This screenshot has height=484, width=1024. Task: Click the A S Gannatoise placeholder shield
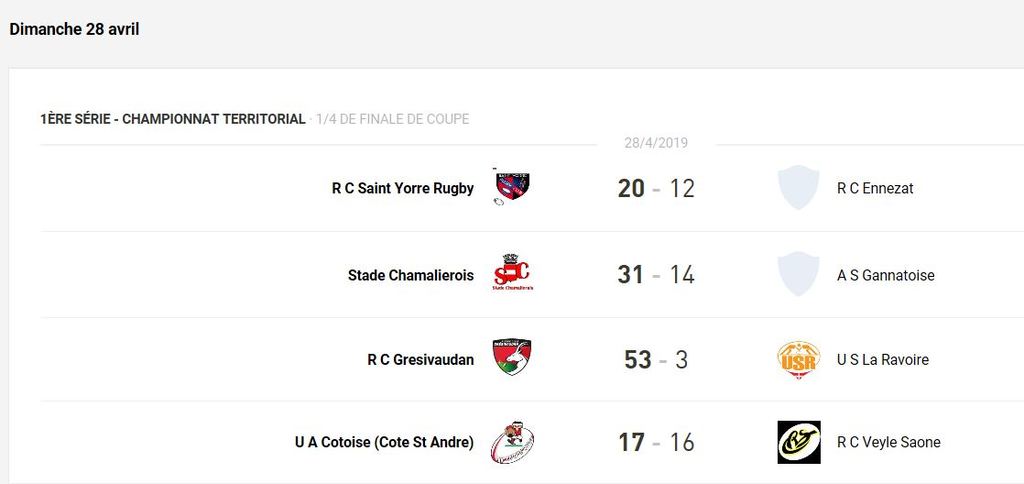(798, 274)
